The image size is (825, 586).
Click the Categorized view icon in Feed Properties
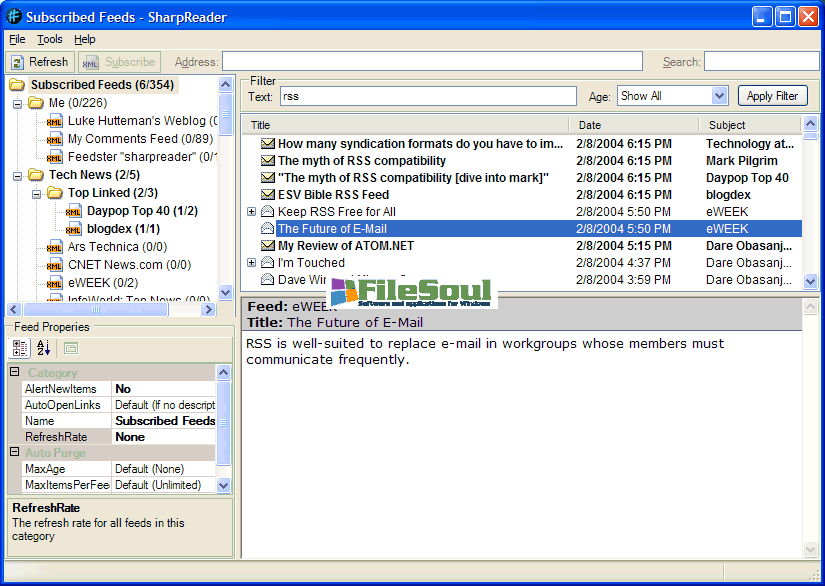point(20,348)
